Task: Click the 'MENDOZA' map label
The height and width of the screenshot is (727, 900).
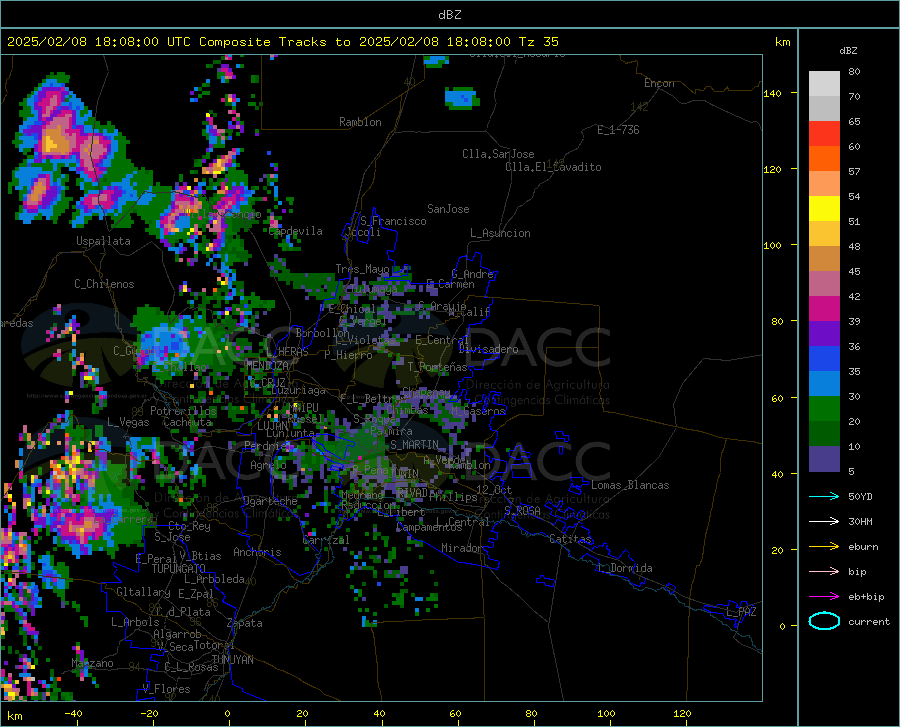Action: (267, 365)
